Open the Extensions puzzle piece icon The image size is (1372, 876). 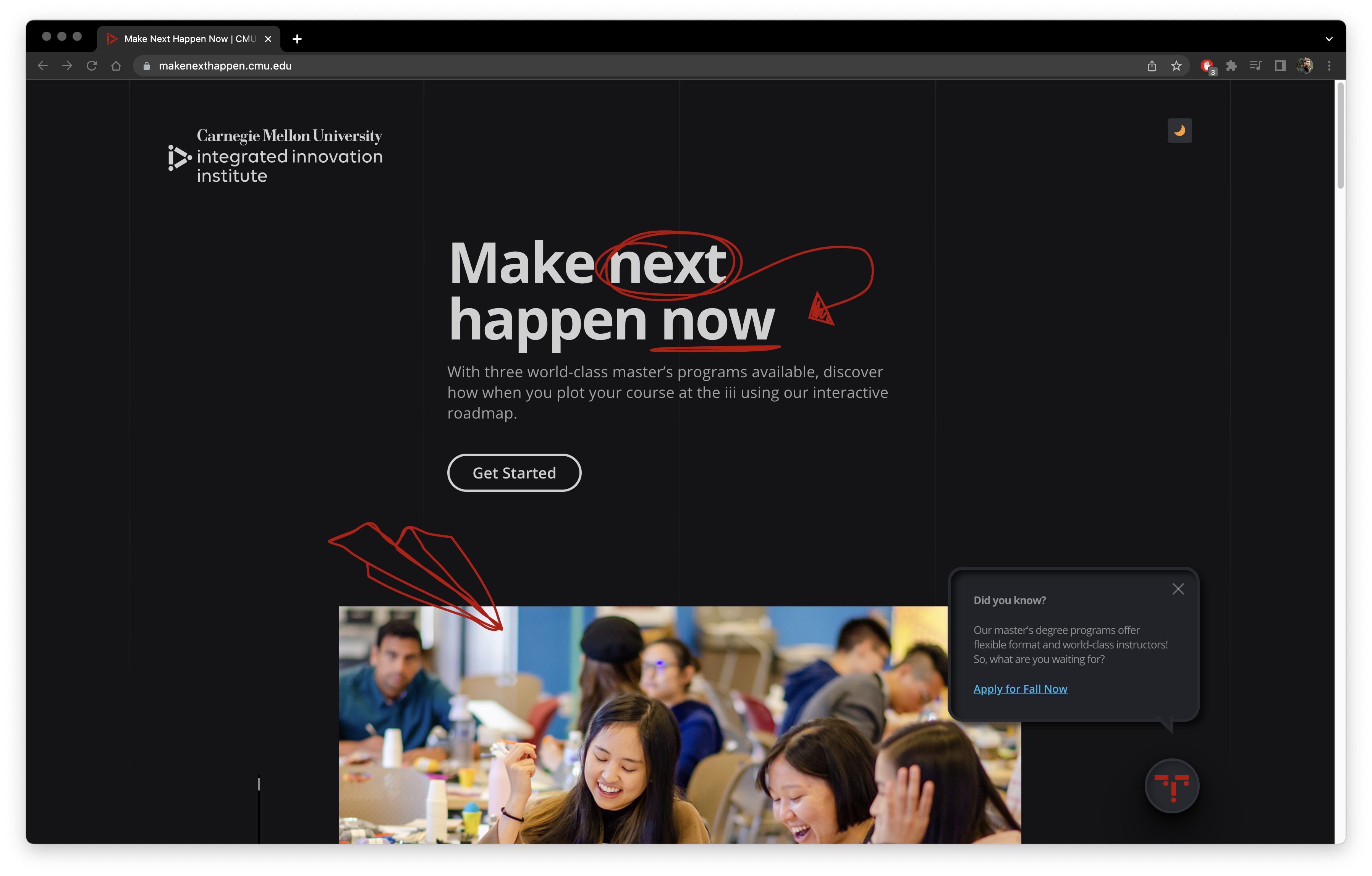[1231, 66]
